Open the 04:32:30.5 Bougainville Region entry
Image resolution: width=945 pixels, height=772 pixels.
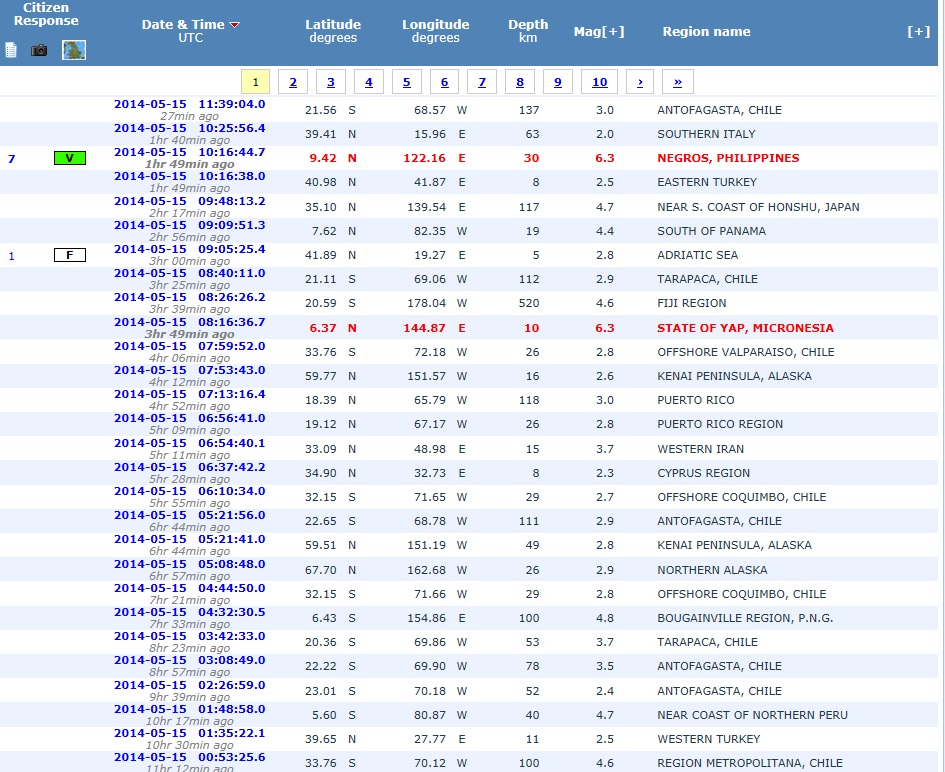(190, 613)
